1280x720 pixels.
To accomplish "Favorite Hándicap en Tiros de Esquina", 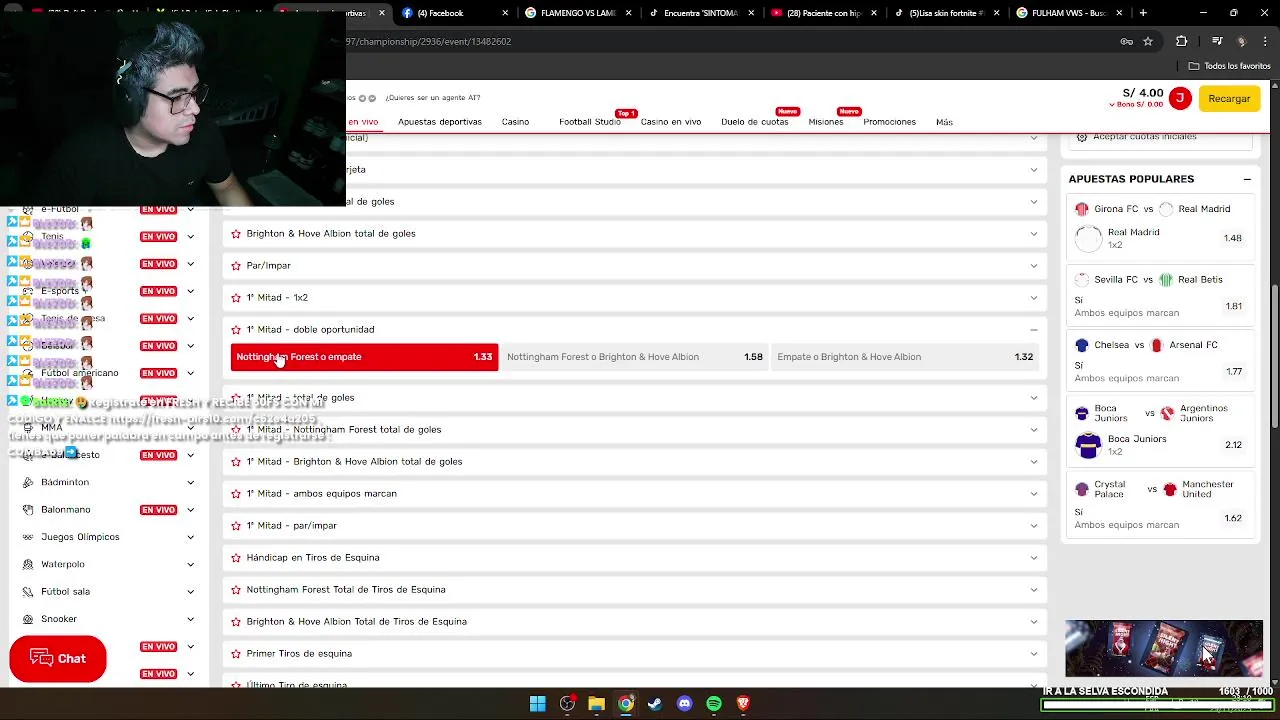I will pyautogui.click(x=236, y=558).
